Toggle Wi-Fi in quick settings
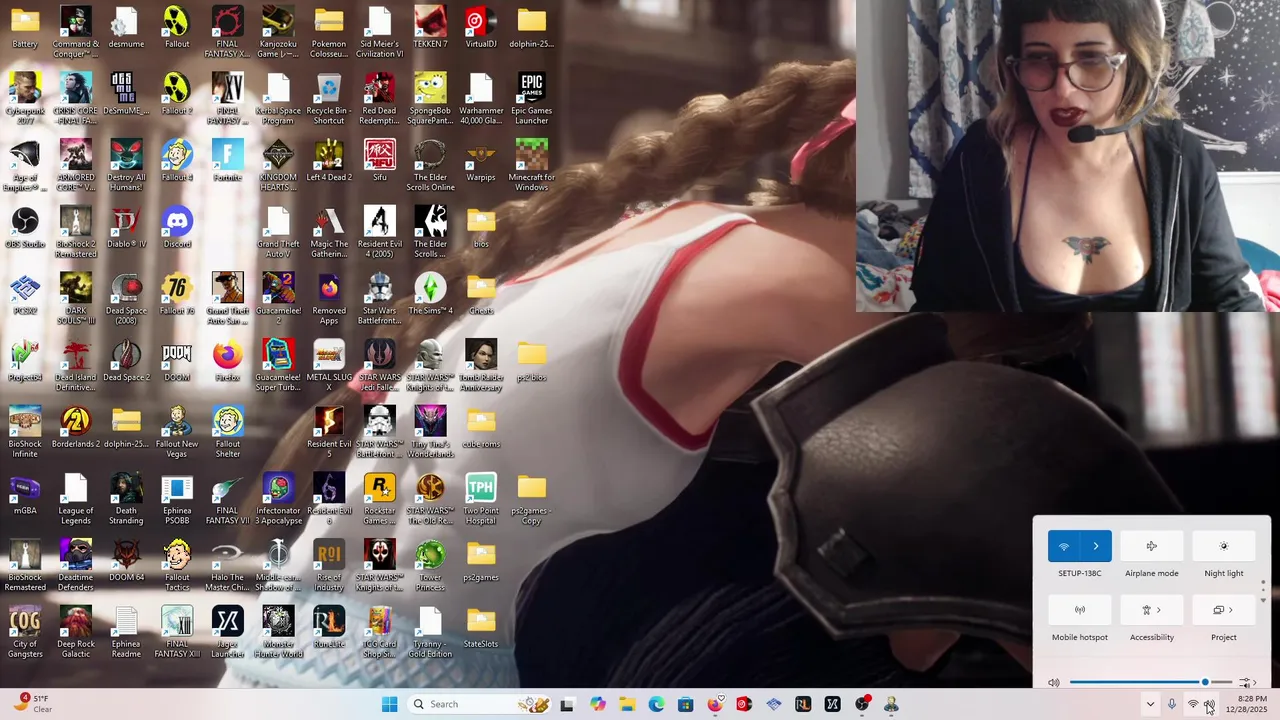The height and width of the screenshot is (720, 1280). coord(1064,546)
